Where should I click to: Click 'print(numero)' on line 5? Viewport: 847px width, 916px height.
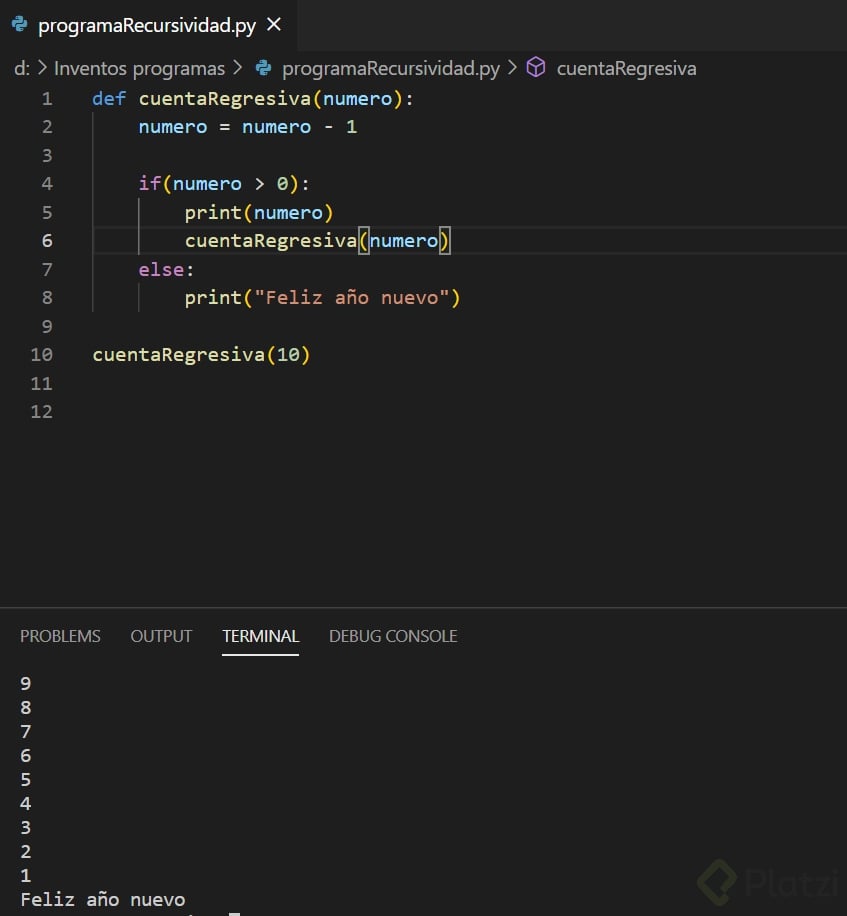(259, 213)
